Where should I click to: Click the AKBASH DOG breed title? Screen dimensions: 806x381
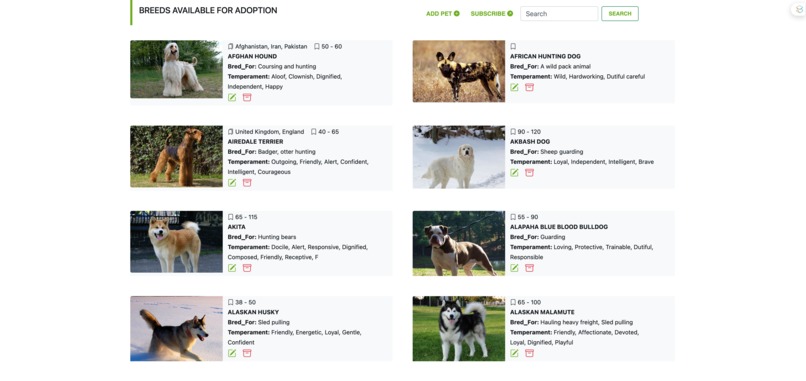click(x=530, y=142)
